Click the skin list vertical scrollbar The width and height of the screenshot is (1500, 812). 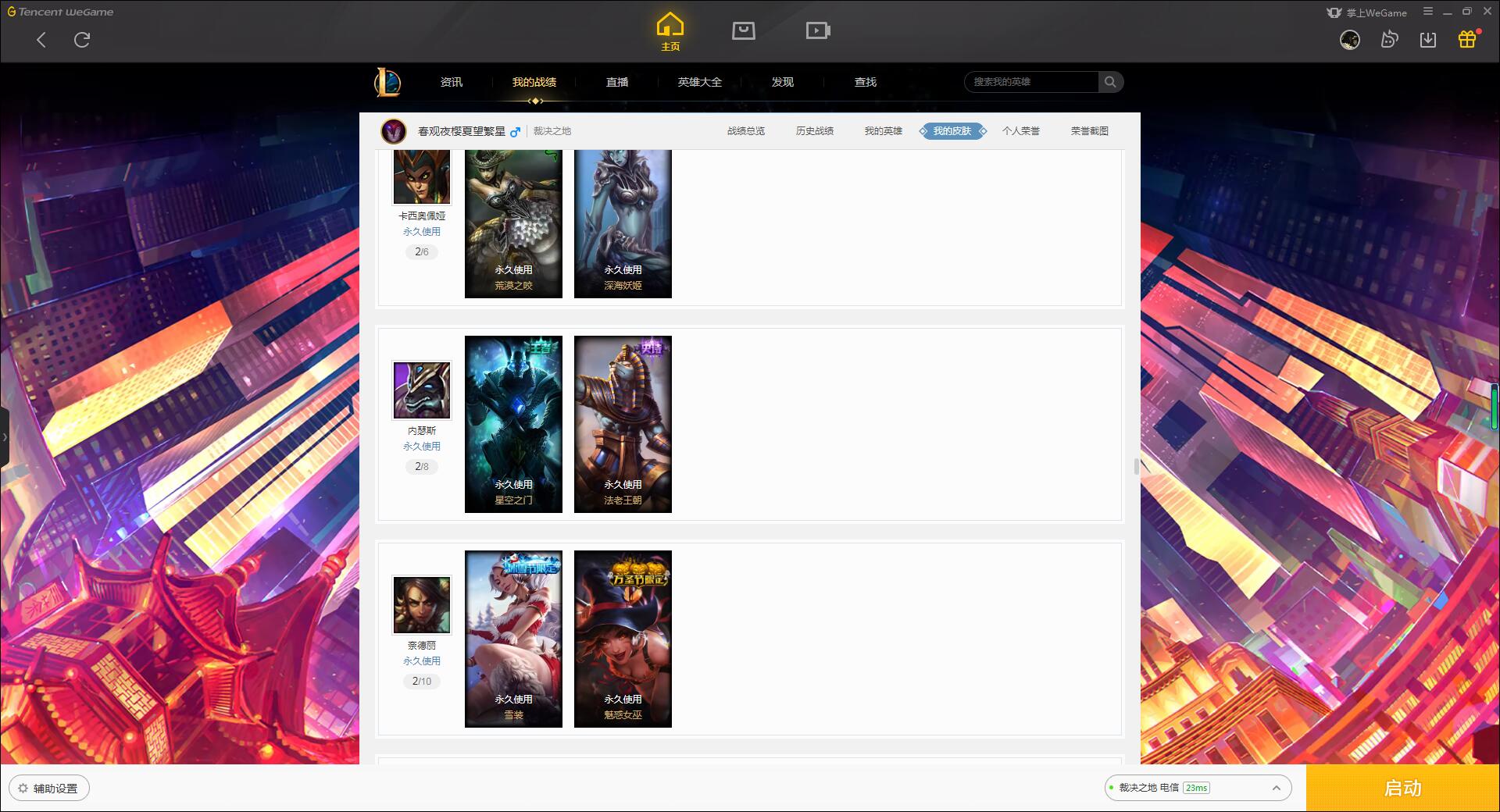coord(1137,466)
